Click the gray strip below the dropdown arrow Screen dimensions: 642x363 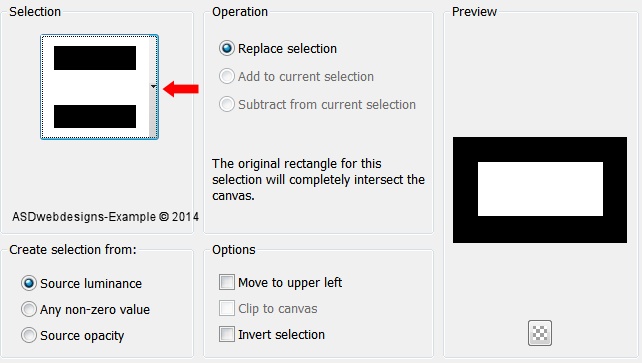coord(153,113)
